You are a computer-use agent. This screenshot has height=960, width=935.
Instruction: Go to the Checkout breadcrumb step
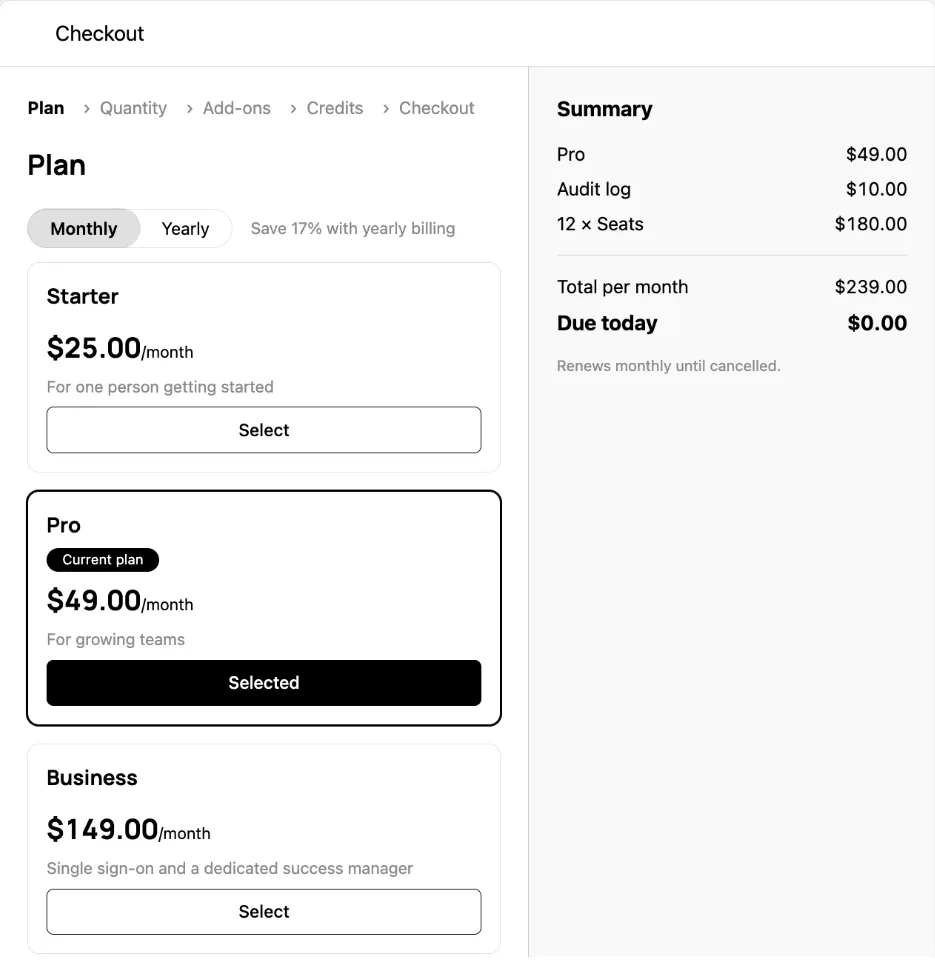pyautogui.click(x=437, y=108)
